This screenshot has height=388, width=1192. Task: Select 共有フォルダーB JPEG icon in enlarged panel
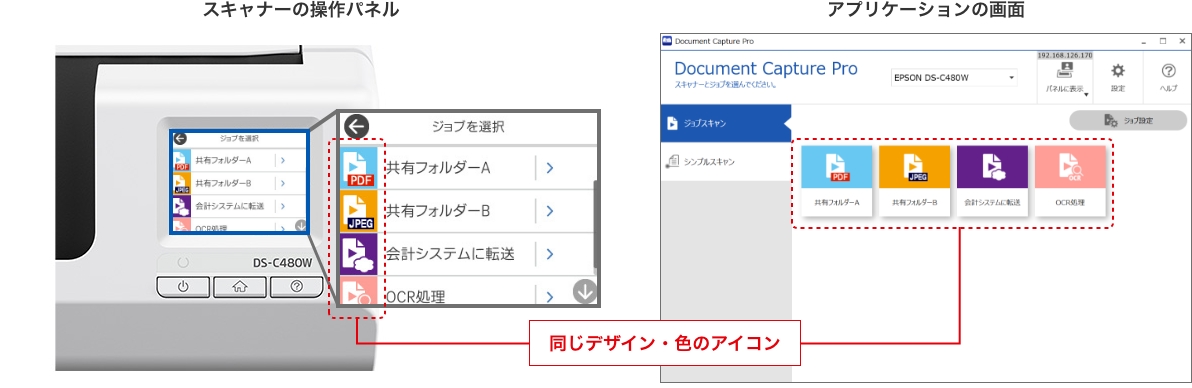359,211
